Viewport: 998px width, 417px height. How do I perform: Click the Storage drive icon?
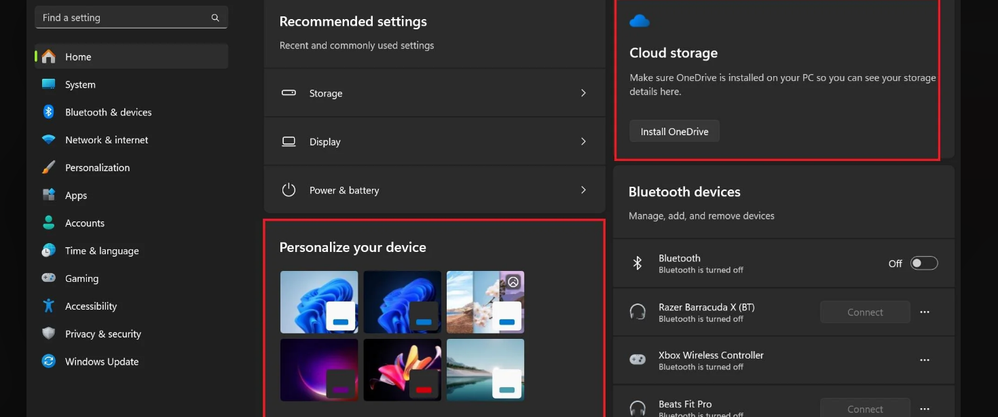(x=289, y=93)
